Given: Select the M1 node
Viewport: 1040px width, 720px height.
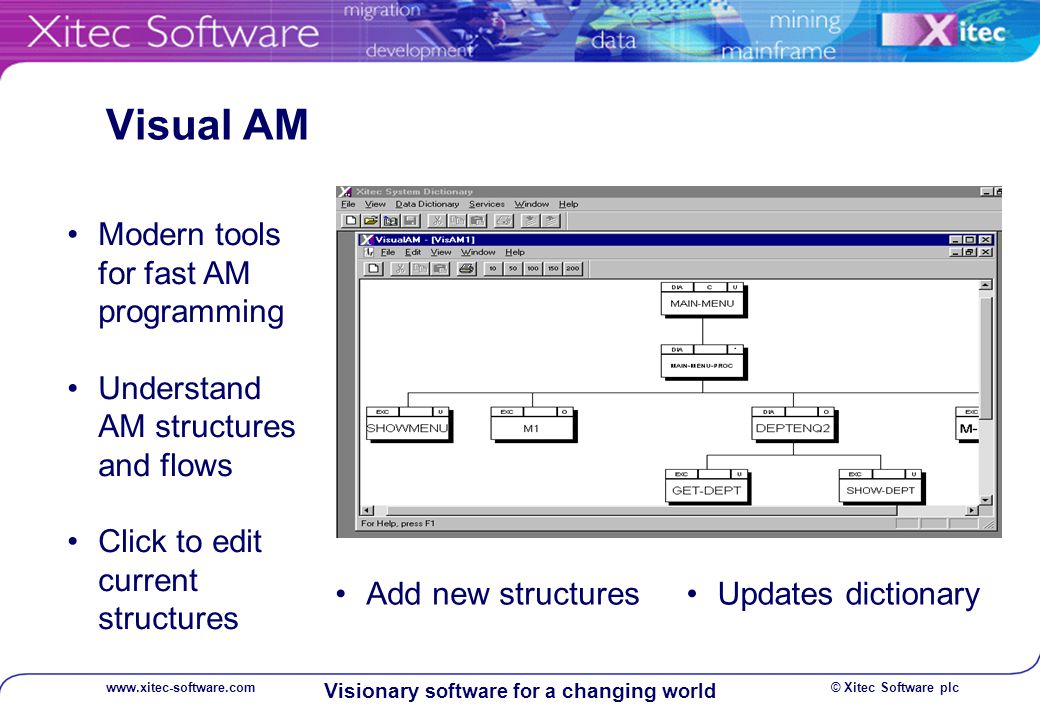Looking at the screenshot, I should (533, 424).
